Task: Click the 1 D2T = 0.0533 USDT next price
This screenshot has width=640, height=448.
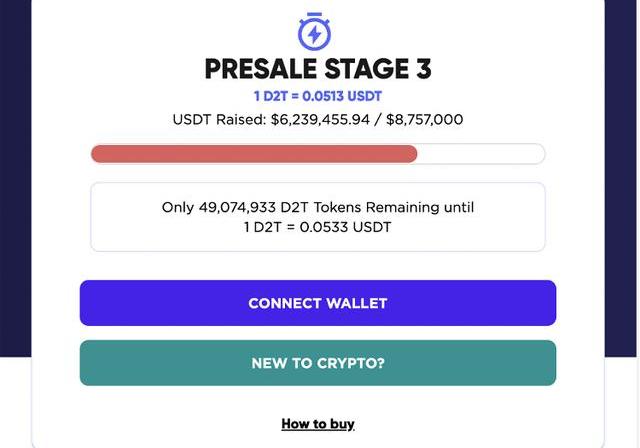Action: pyautogui.click(x=318, y=227)
